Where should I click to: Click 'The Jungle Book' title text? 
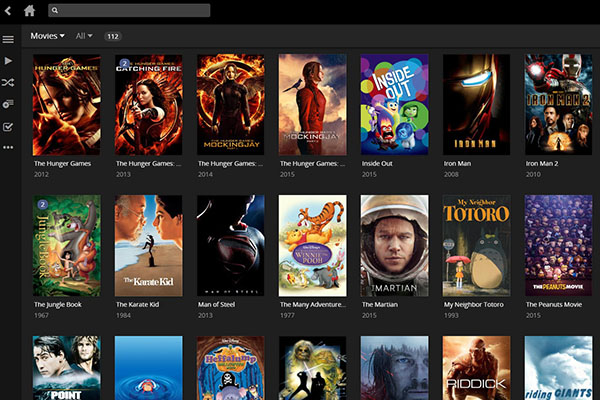point(58,305)
